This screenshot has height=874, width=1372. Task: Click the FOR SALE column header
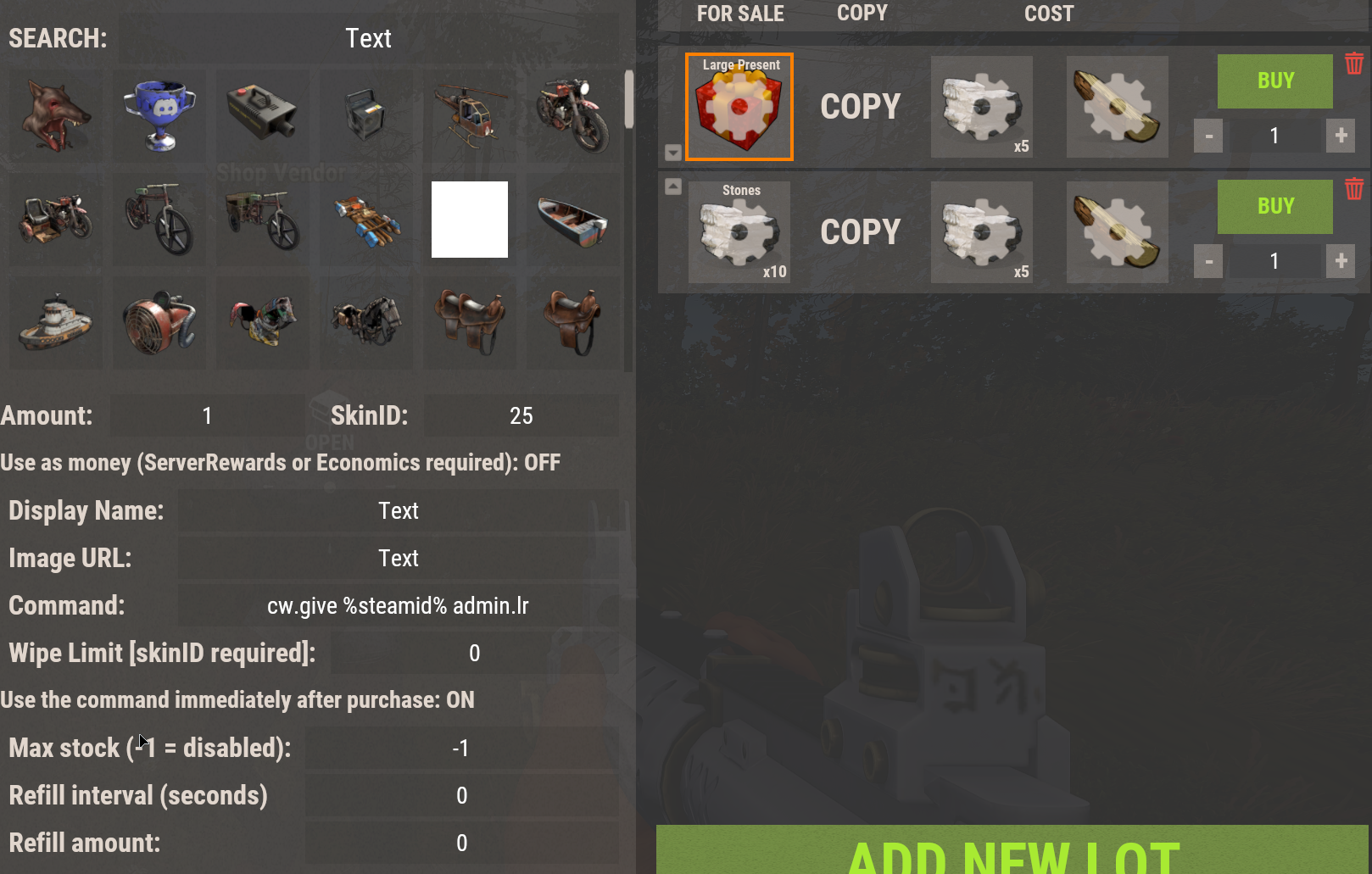(x=740, y=14)
